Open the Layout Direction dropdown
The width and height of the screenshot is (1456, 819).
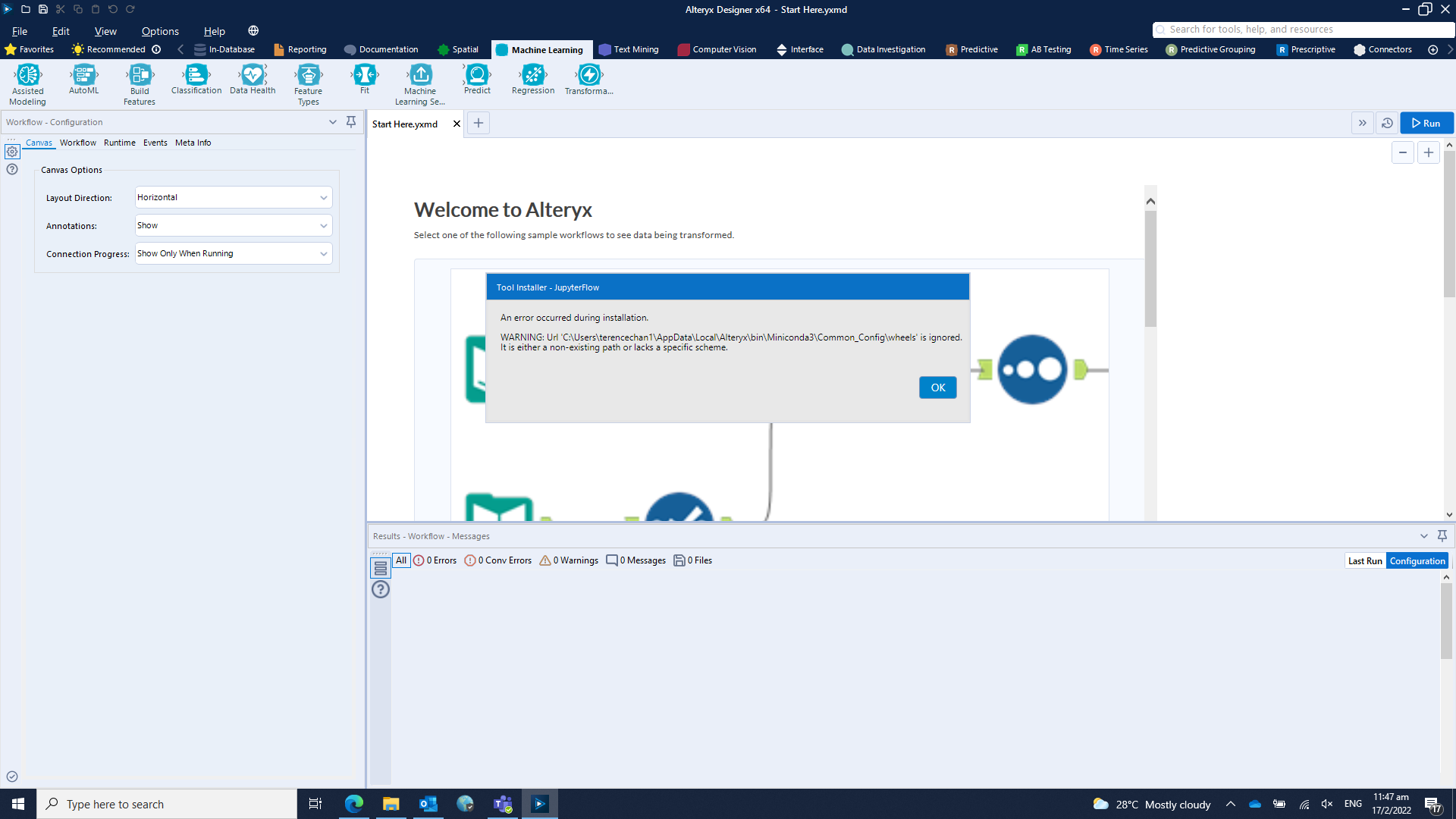233,197
